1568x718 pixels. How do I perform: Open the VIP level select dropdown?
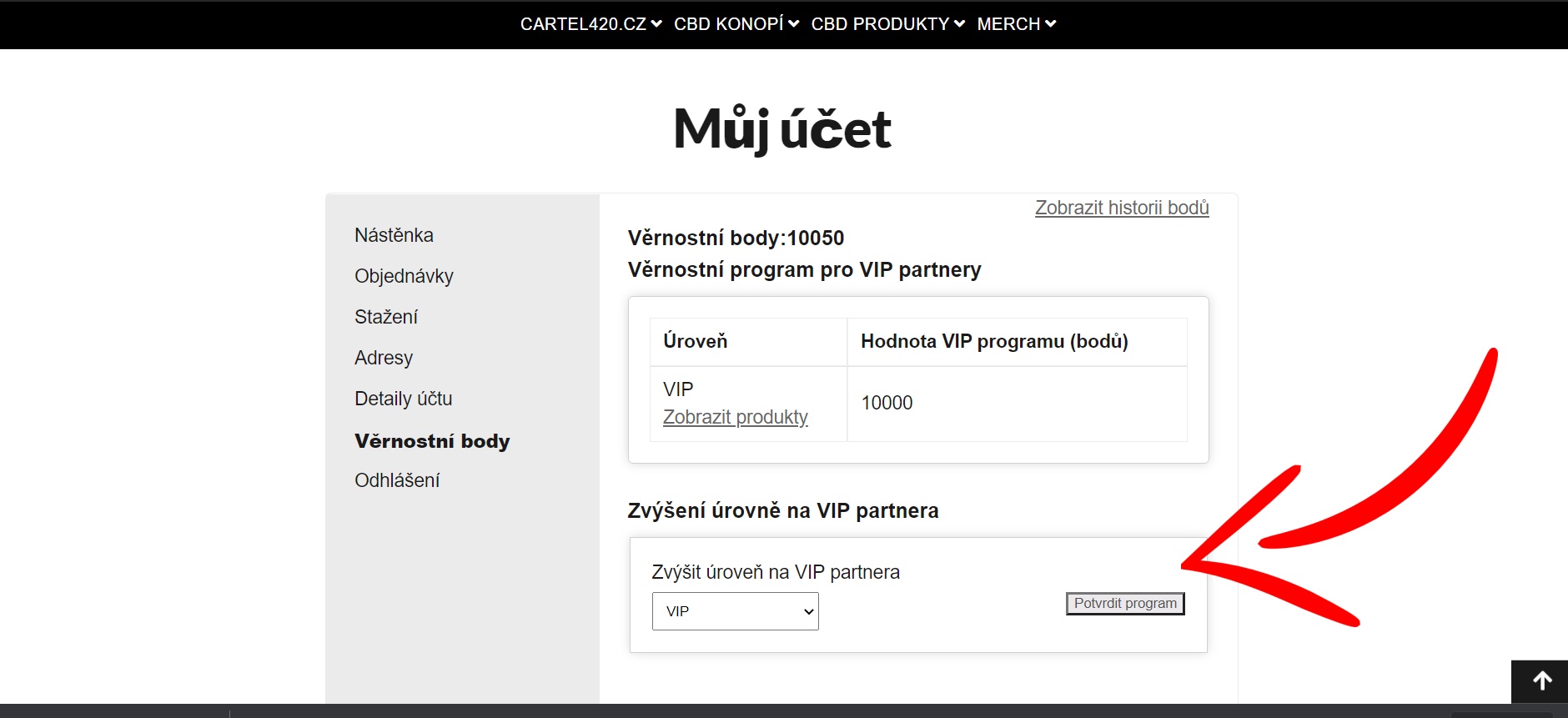click(x=735, y=611)
